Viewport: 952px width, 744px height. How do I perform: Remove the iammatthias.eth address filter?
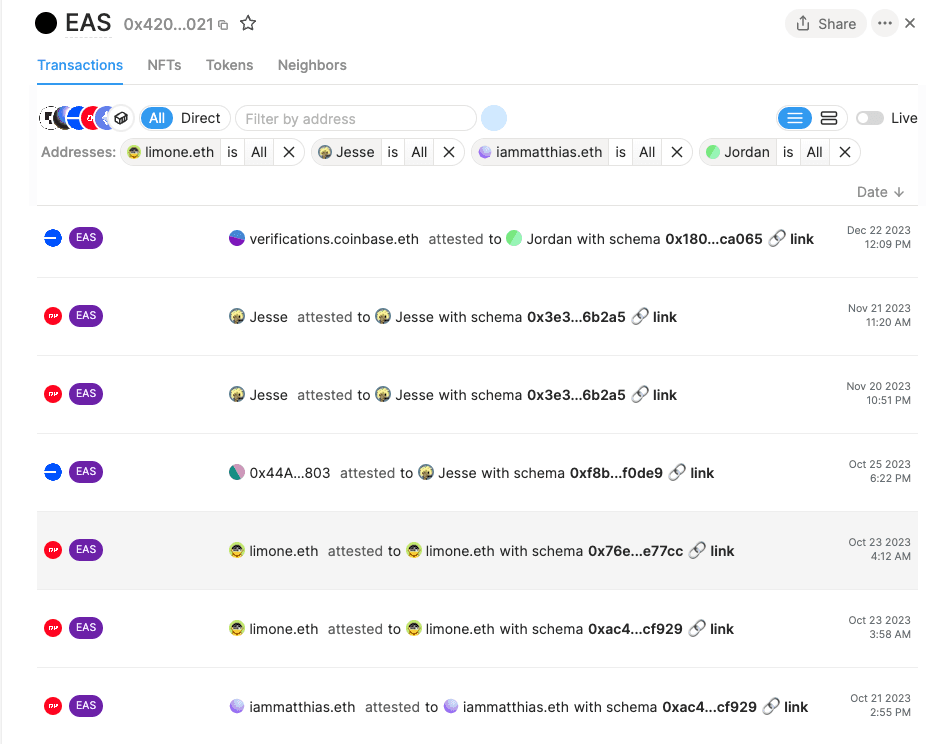click(677, 152)
